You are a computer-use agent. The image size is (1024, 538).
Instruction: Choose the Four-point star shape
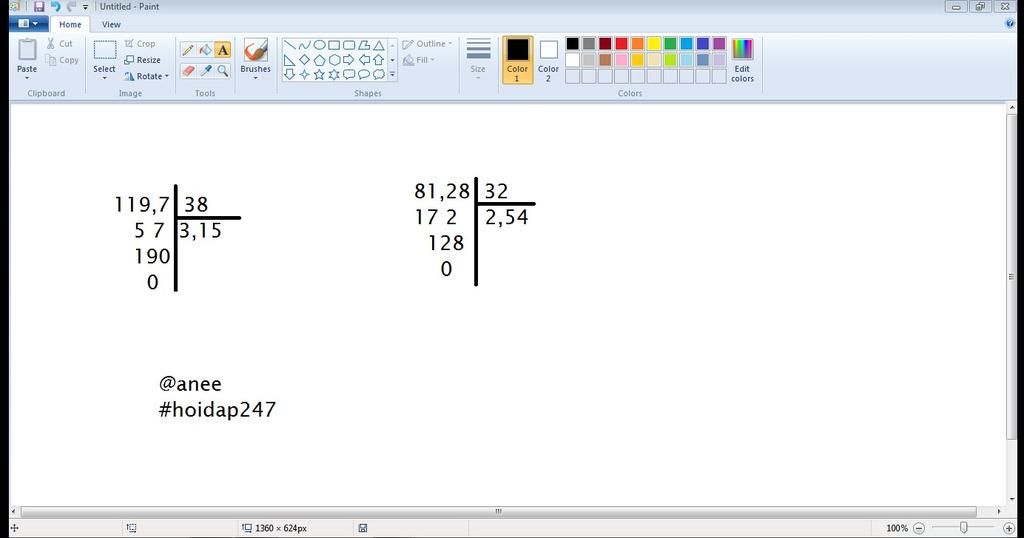pyautogui.click(x=304, y=74)
